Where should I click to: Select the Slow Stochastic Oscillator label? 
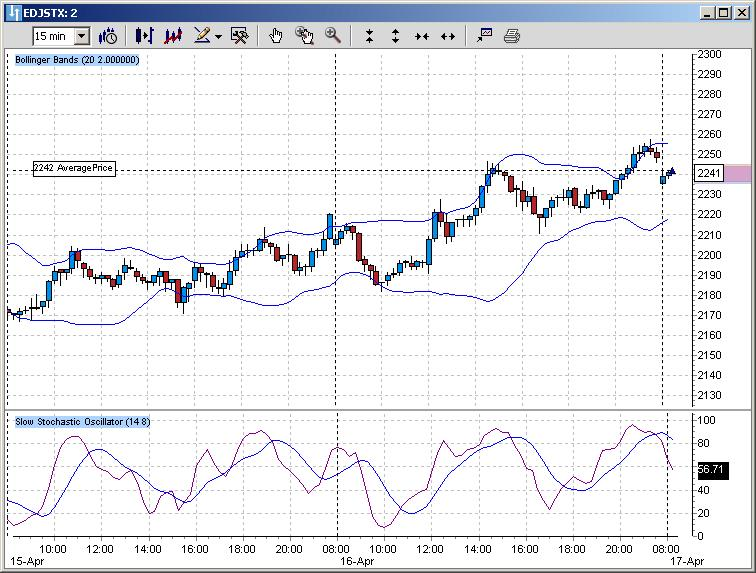pyautogui.click(x=82, y=422)
